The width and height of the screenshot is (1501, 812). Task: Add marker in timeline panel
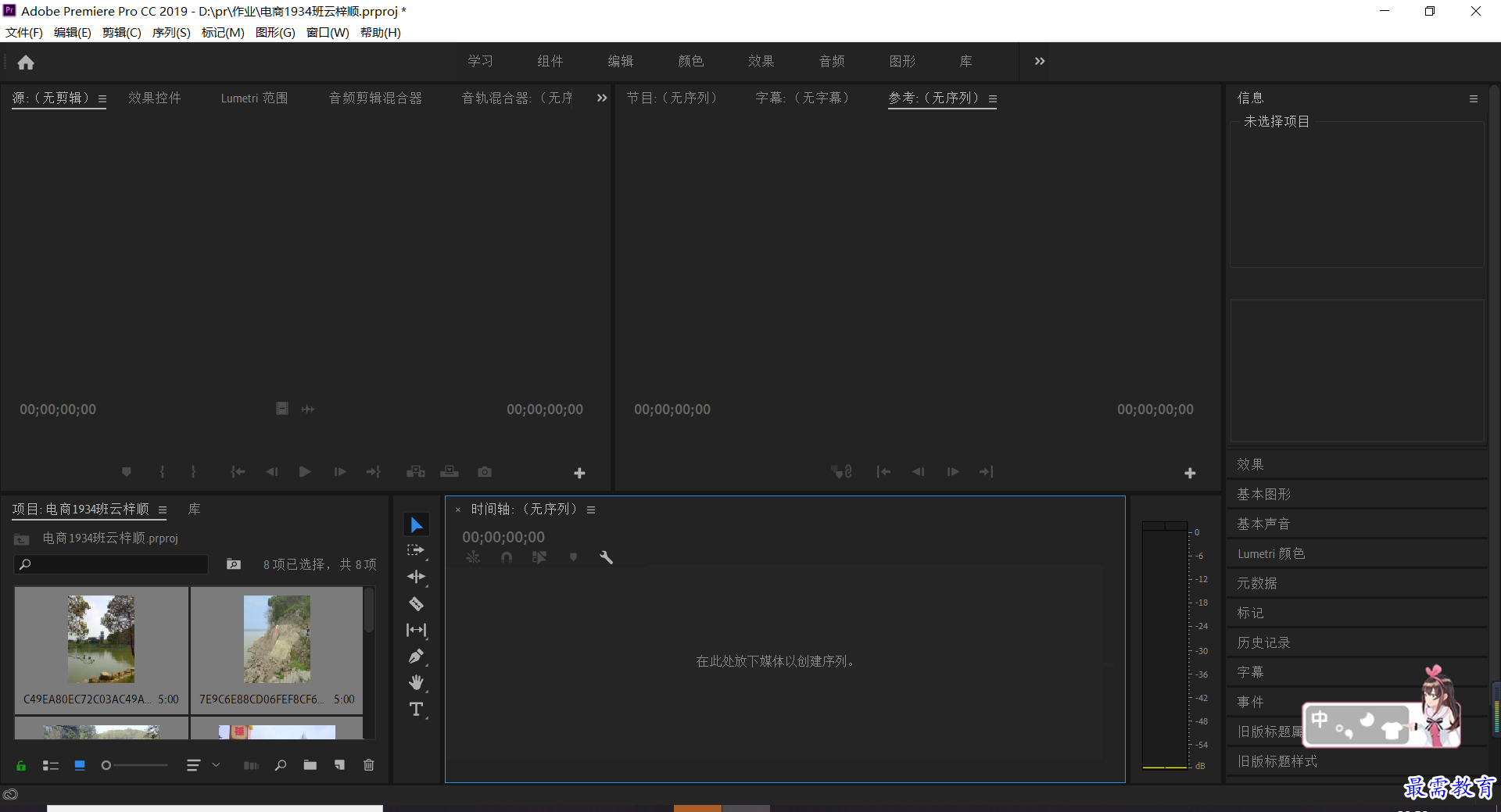click(x=573, y=558)
